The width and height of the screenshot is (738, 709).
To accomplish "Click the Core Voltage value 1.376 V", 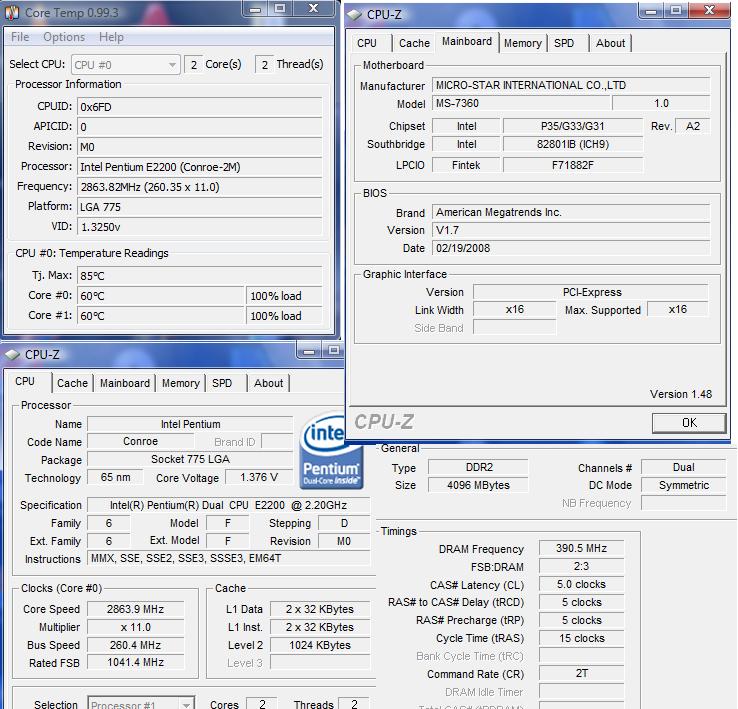I will [x=259, y=477].
